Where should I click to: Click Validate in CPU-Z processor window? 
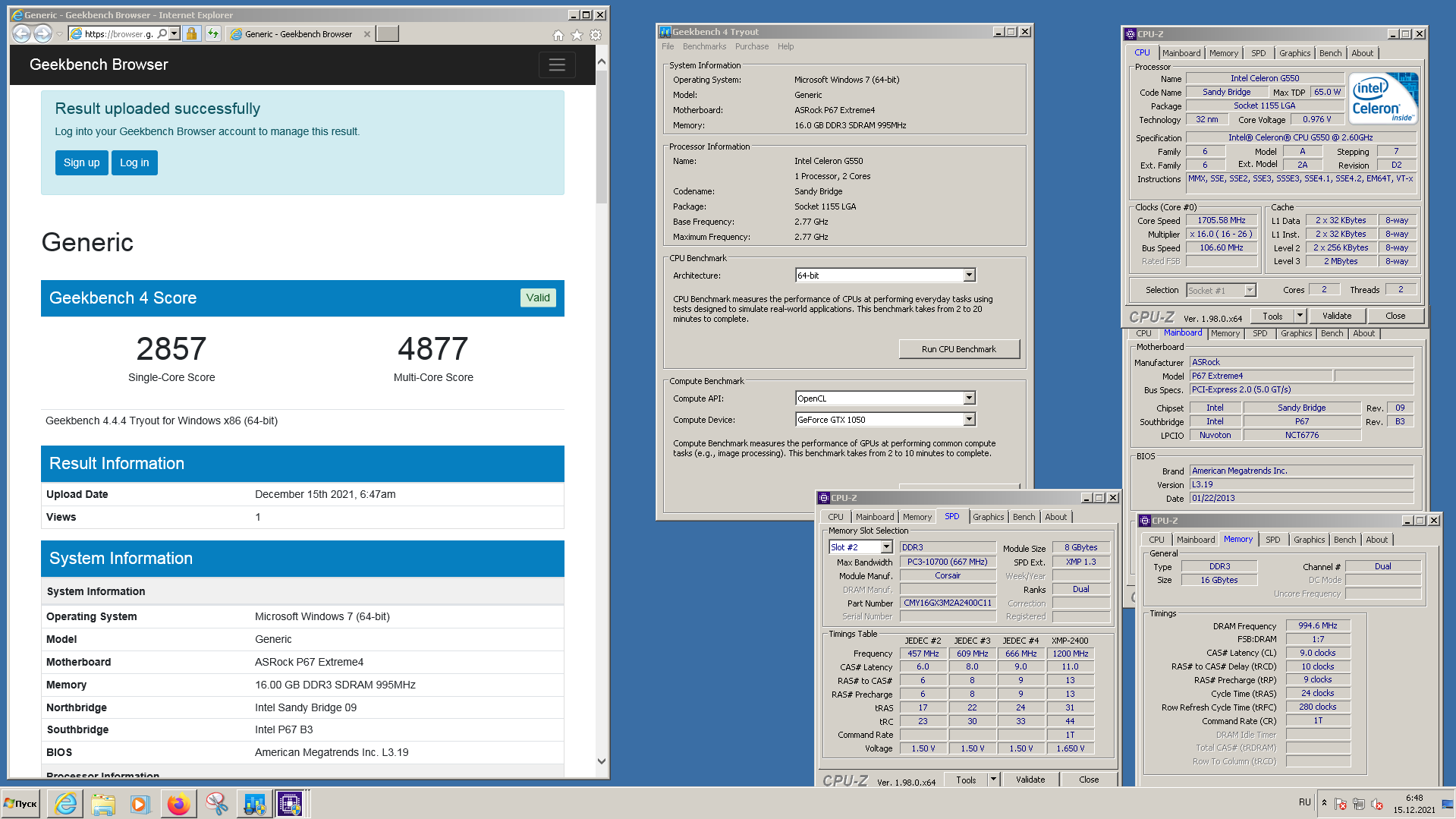click(x=1336, y=317)
